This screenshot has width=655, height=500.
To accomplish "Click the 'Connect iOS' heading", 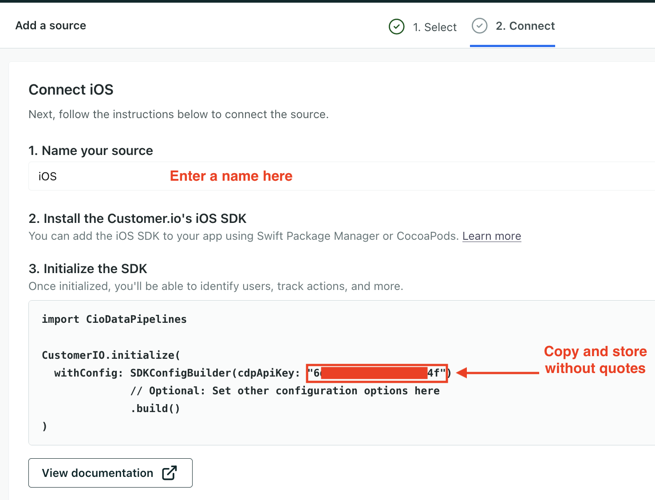I will [71, 90].
